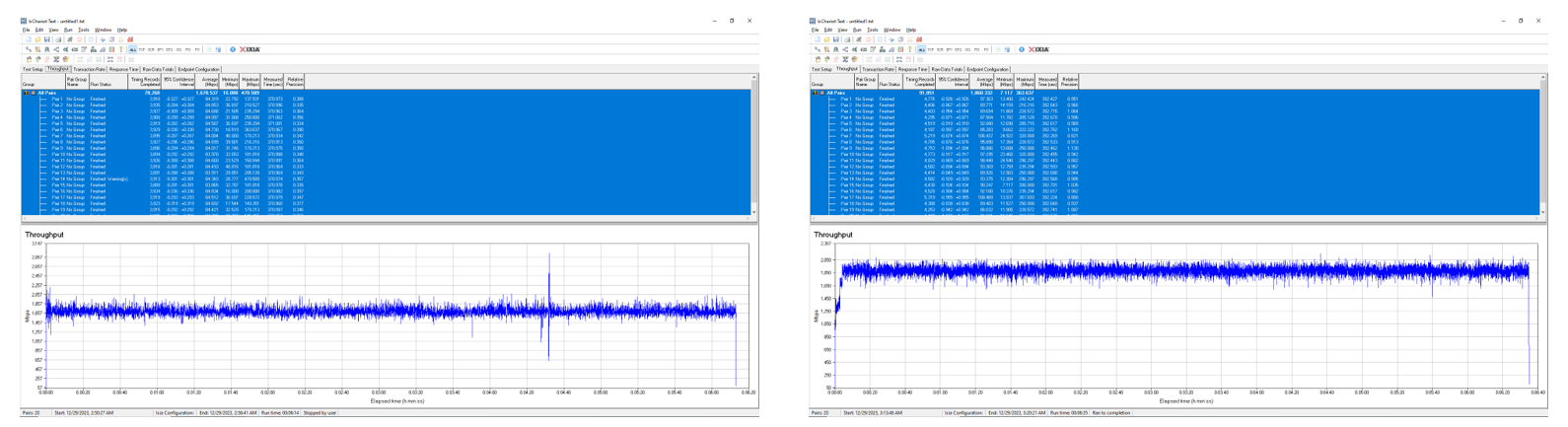Viewport: 1568px width, 427px height.
Task: Click 'Ixia Configuration' status entry in right window
Action: tap(962, 413)
